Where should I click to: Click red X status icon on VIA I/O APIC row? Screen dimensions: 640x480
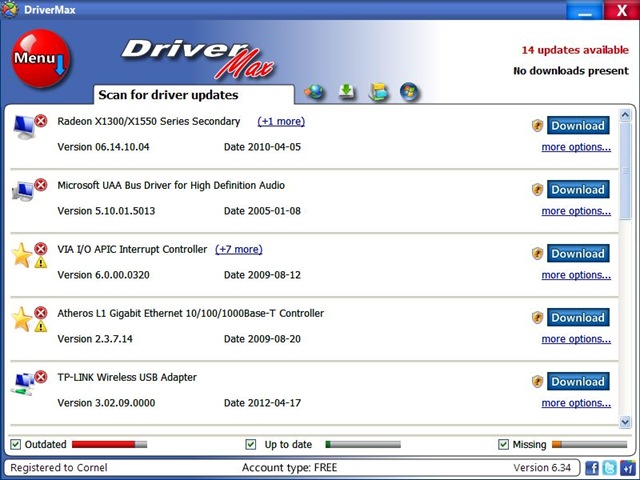pos(41,249)
